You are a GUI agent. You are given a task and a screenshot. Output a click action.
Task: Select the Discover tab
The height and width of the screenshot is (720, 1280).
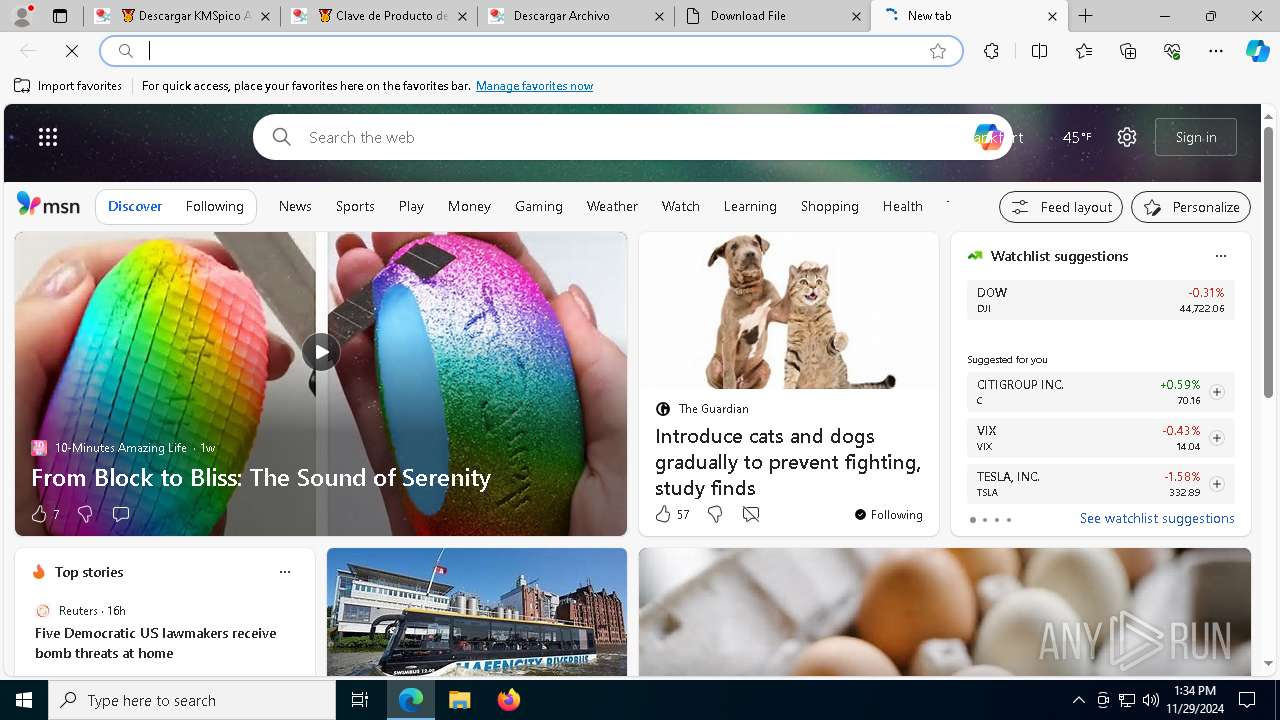pos(135,206)
